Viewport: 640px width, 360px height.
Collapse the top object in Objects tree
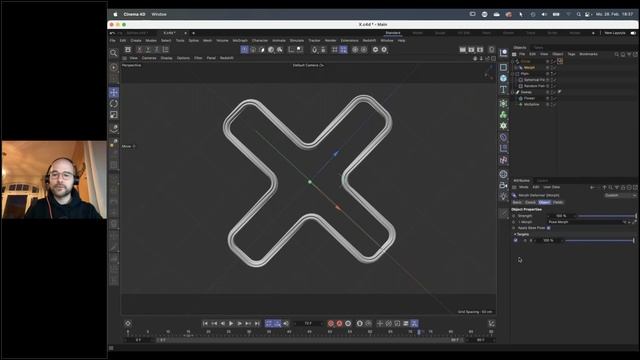click(x=513, y=61)
